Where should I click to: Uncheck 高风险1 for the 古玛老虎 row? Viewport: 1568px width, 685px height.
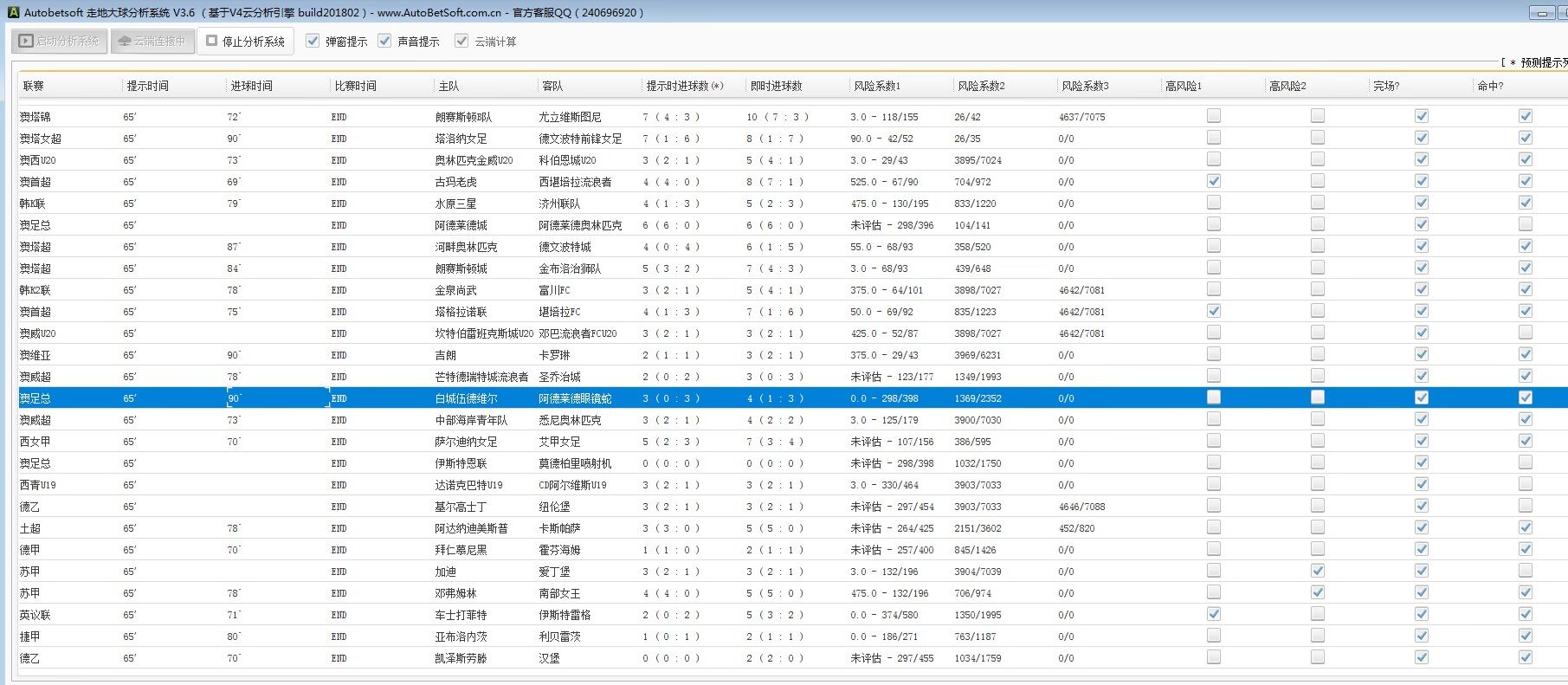point(1214,181)
